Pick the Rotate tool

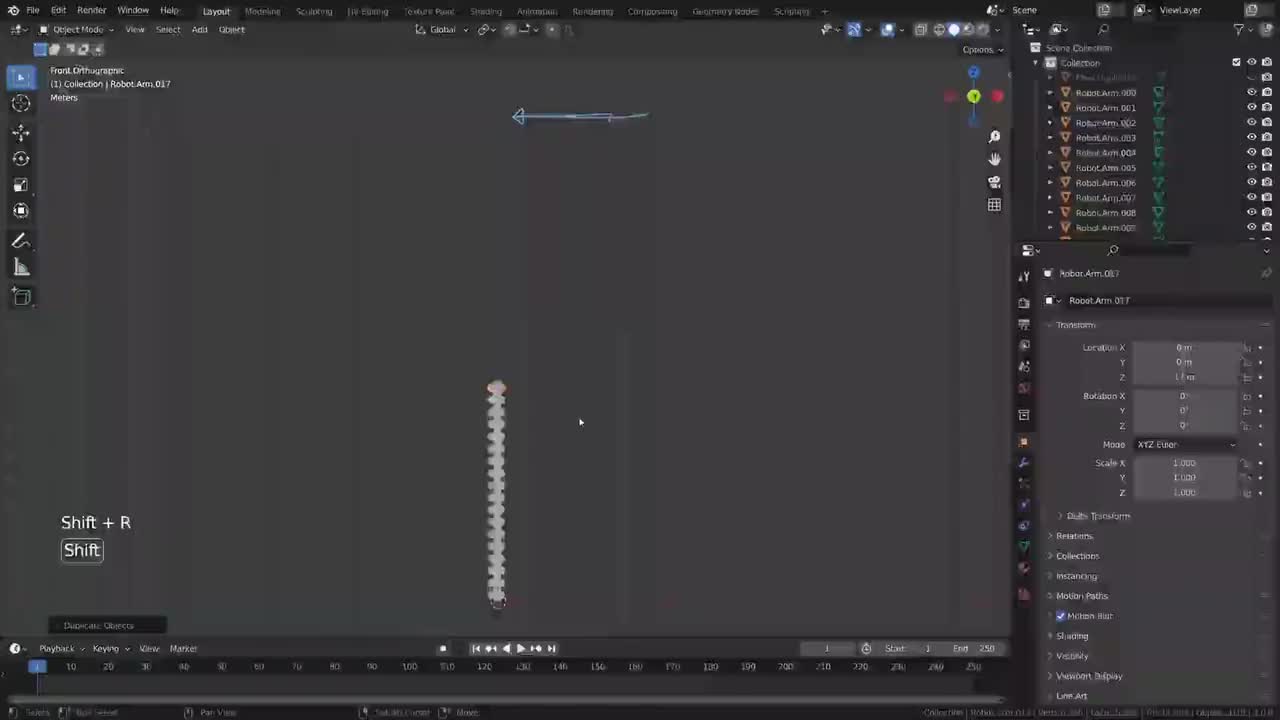point(21,159)
